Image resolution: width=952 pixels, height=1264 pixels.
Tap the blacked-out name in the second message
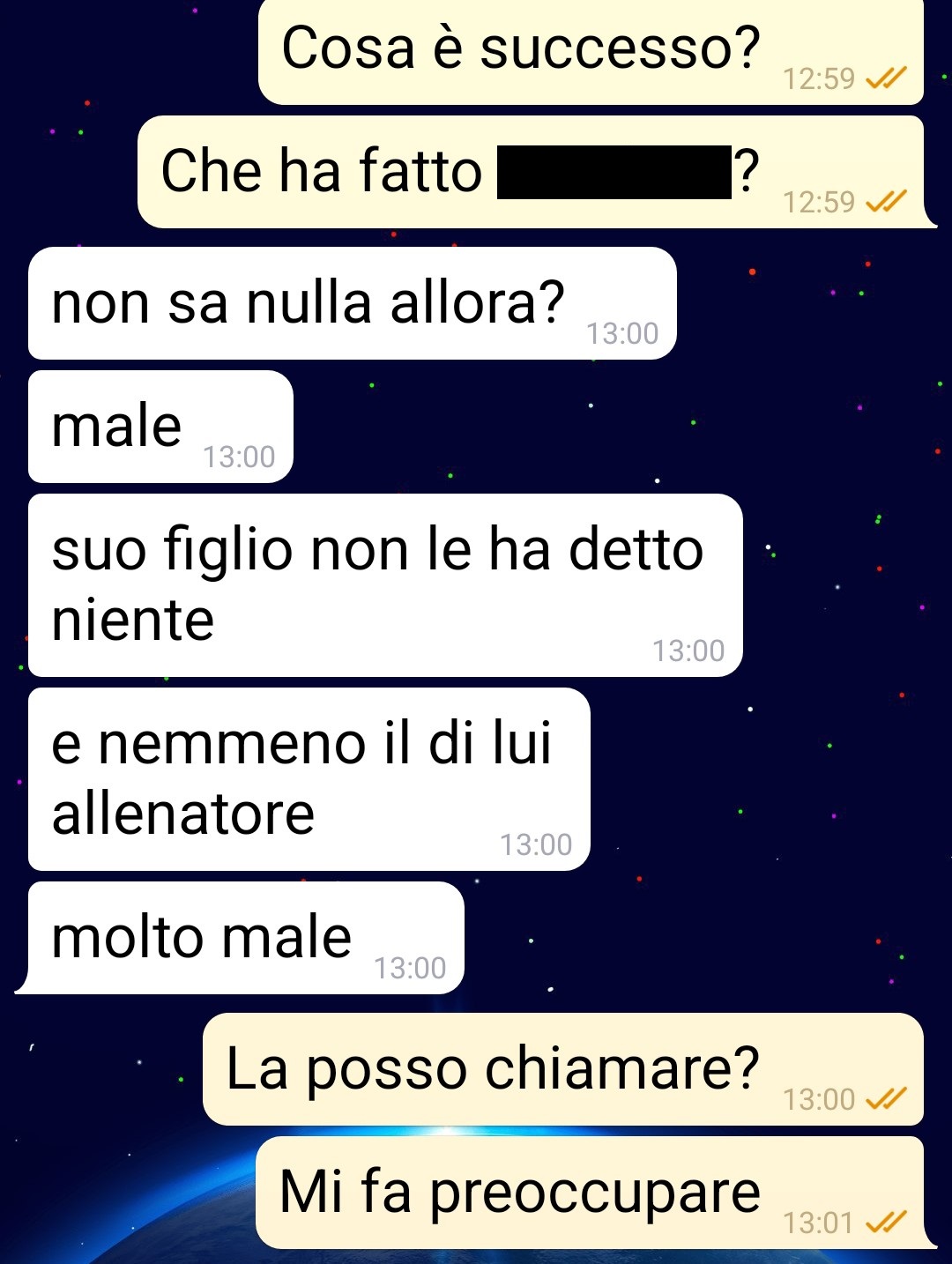[614, 172]
